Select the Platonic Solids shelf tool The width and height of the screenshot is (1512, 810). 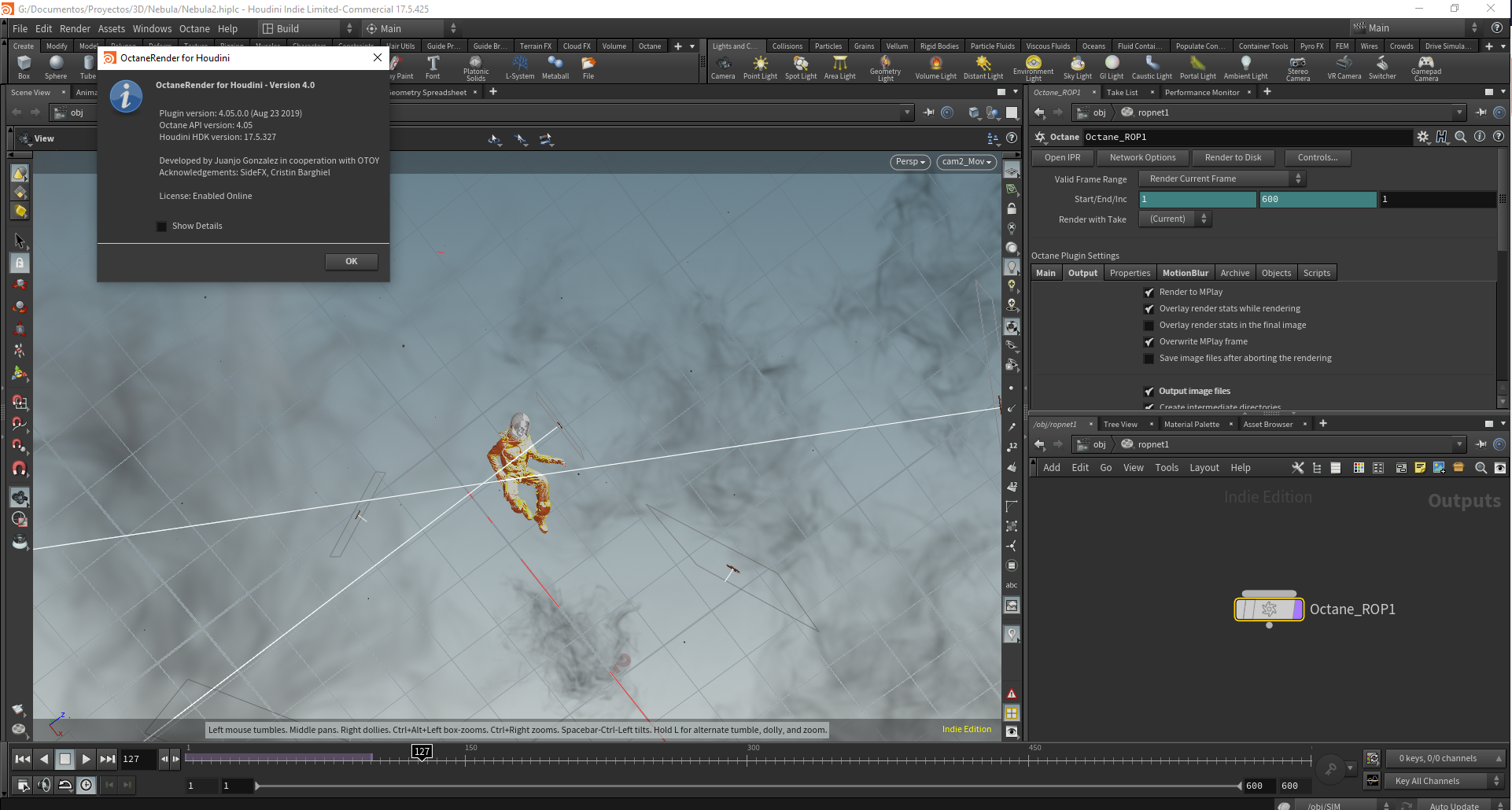coord(476,68)
